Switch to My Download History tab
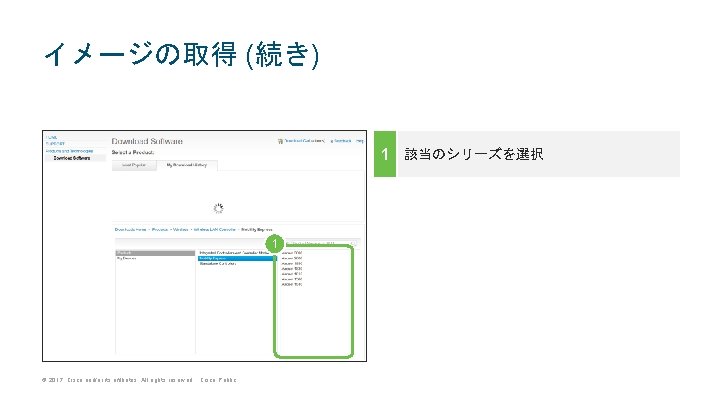Viewport: 720px width, 405px height. (x=187, y=165)
